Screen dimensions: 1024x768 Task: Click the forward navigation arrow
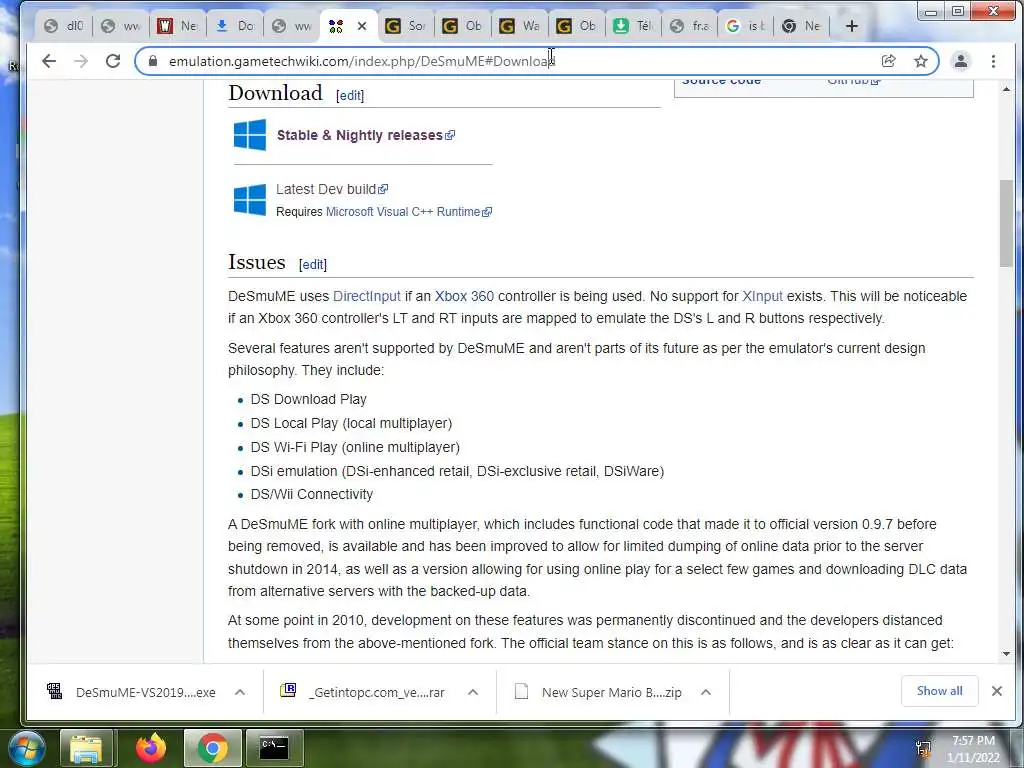click(81, 61)
